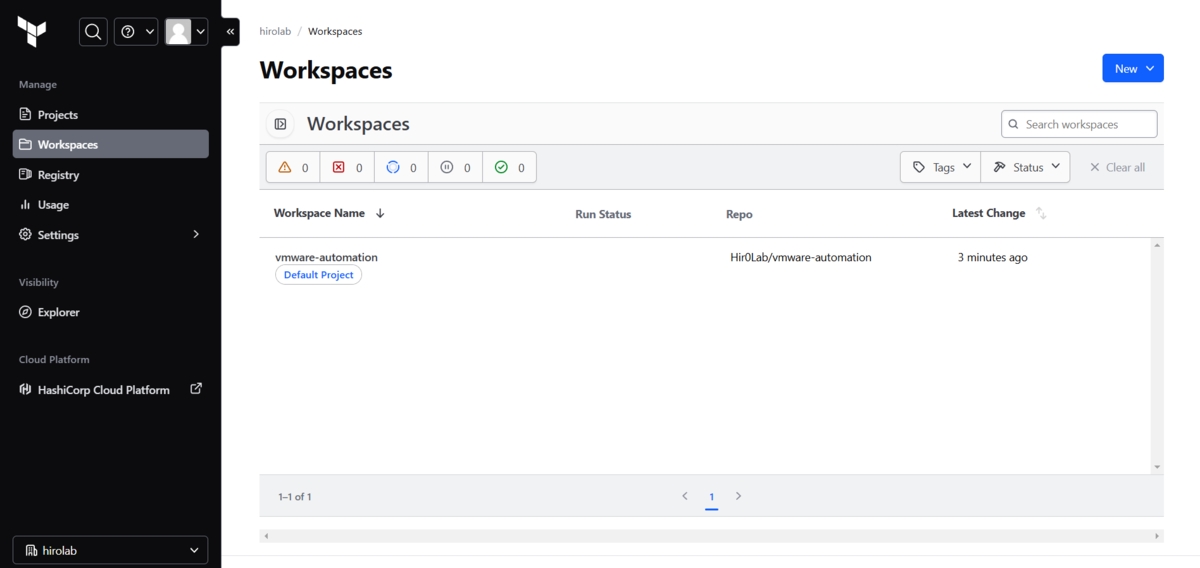
Task: Go to Projects in sidebar
Action: (110, 115)
